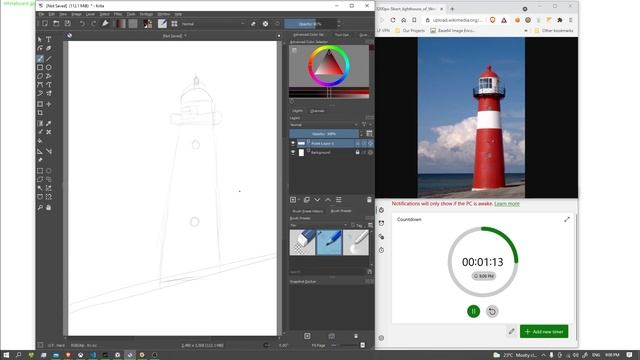Open the brush preset tag filter dropdown

(318, 225)
